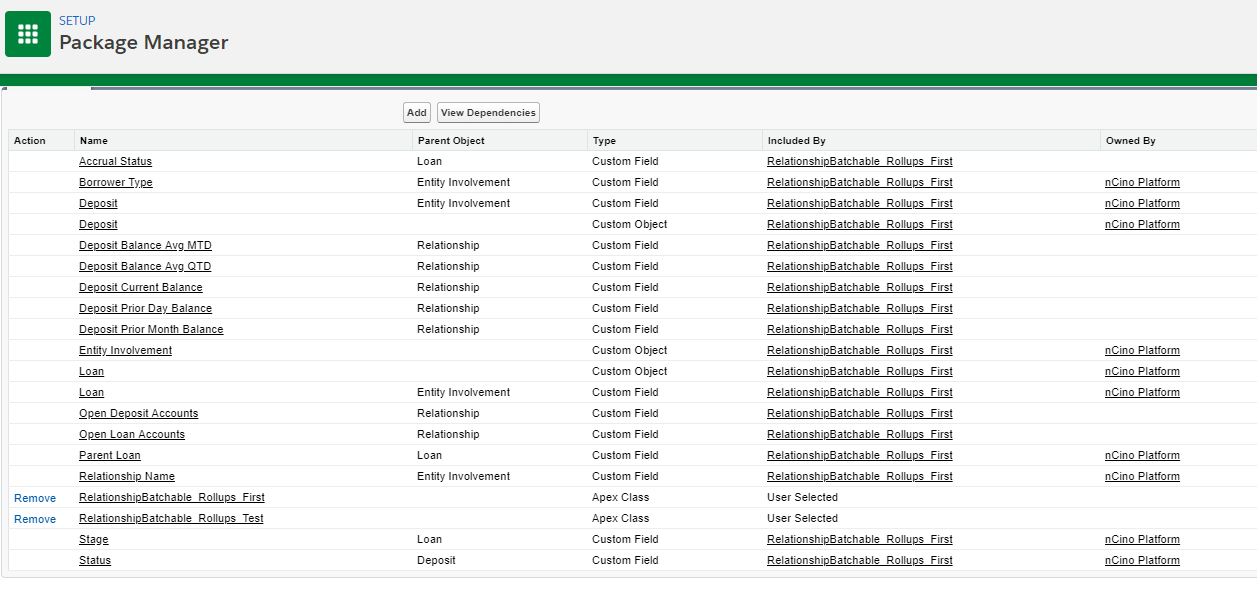
Task: Remove the RelationshipBatchable_Rollups_Test Apex class
Action: pyautogui.click(x=35, y=519)
